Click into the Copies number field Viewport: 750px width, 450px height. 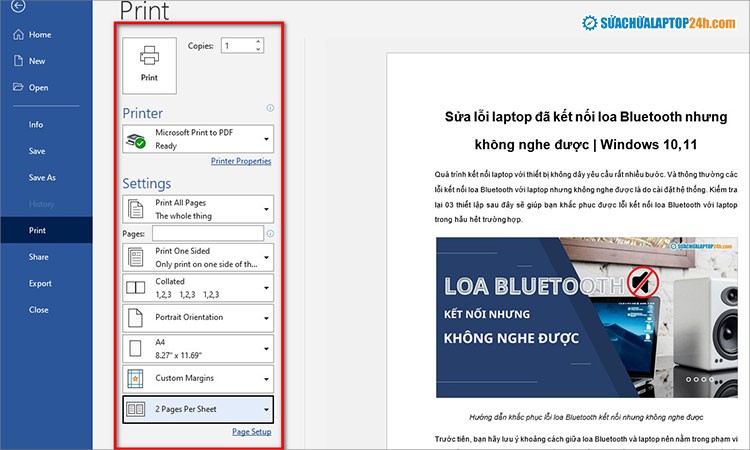(x=237, y=45)
